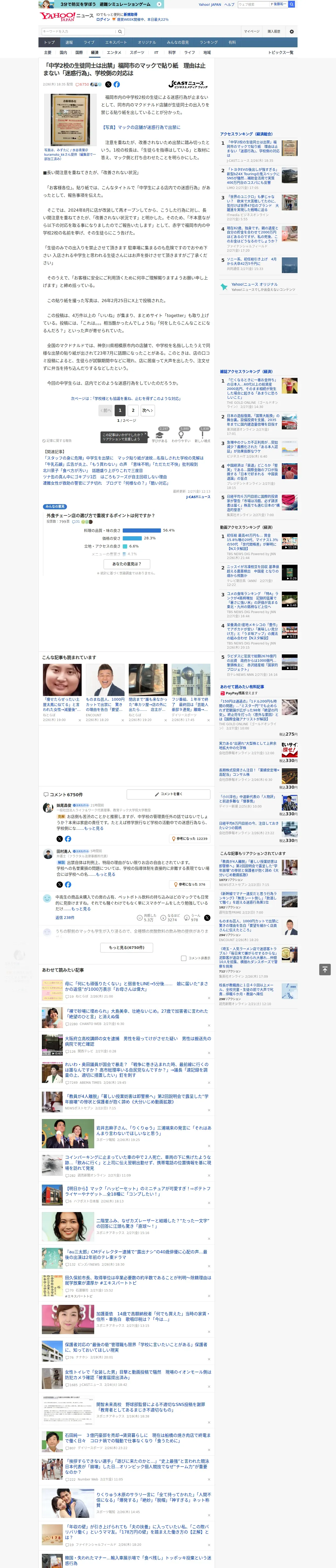
Task: Click the 価格の安さ poll bar
Action: point(132,538)
